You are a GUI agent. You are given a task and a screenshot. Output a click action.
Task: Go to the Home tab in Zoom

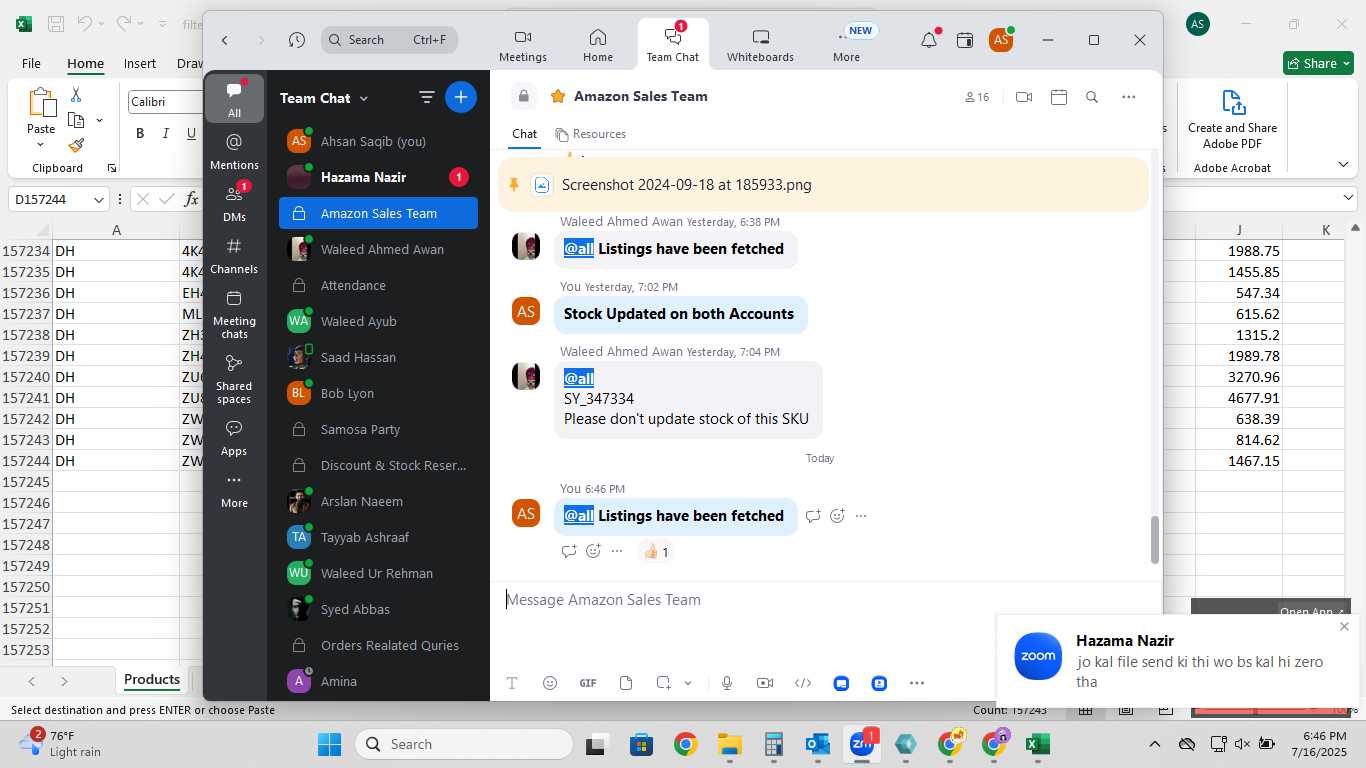pyautogui.click(x=598, y=45)
